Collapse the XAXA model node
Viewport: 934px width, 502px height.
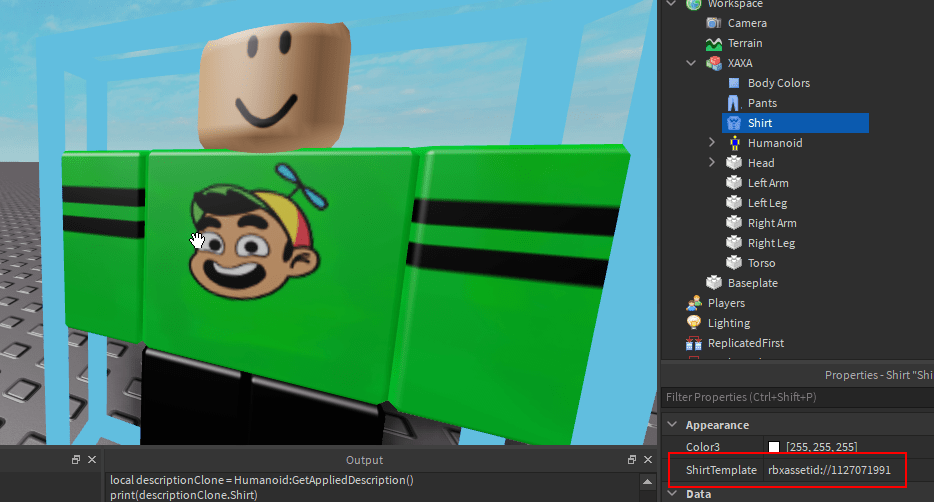pyautogui.click(x=692, y=63)
